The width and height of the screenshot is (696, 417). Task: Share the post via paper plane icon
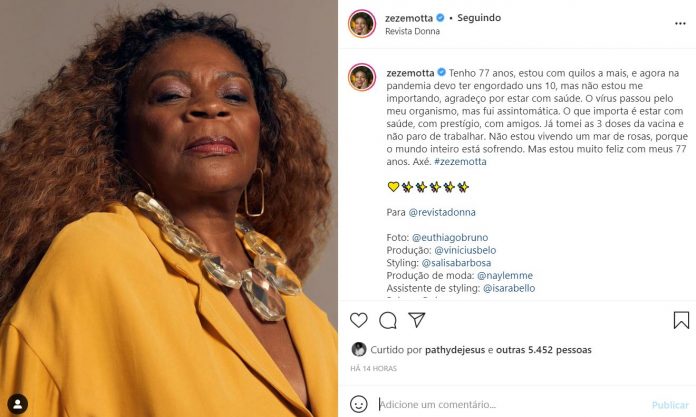[417, 320]
